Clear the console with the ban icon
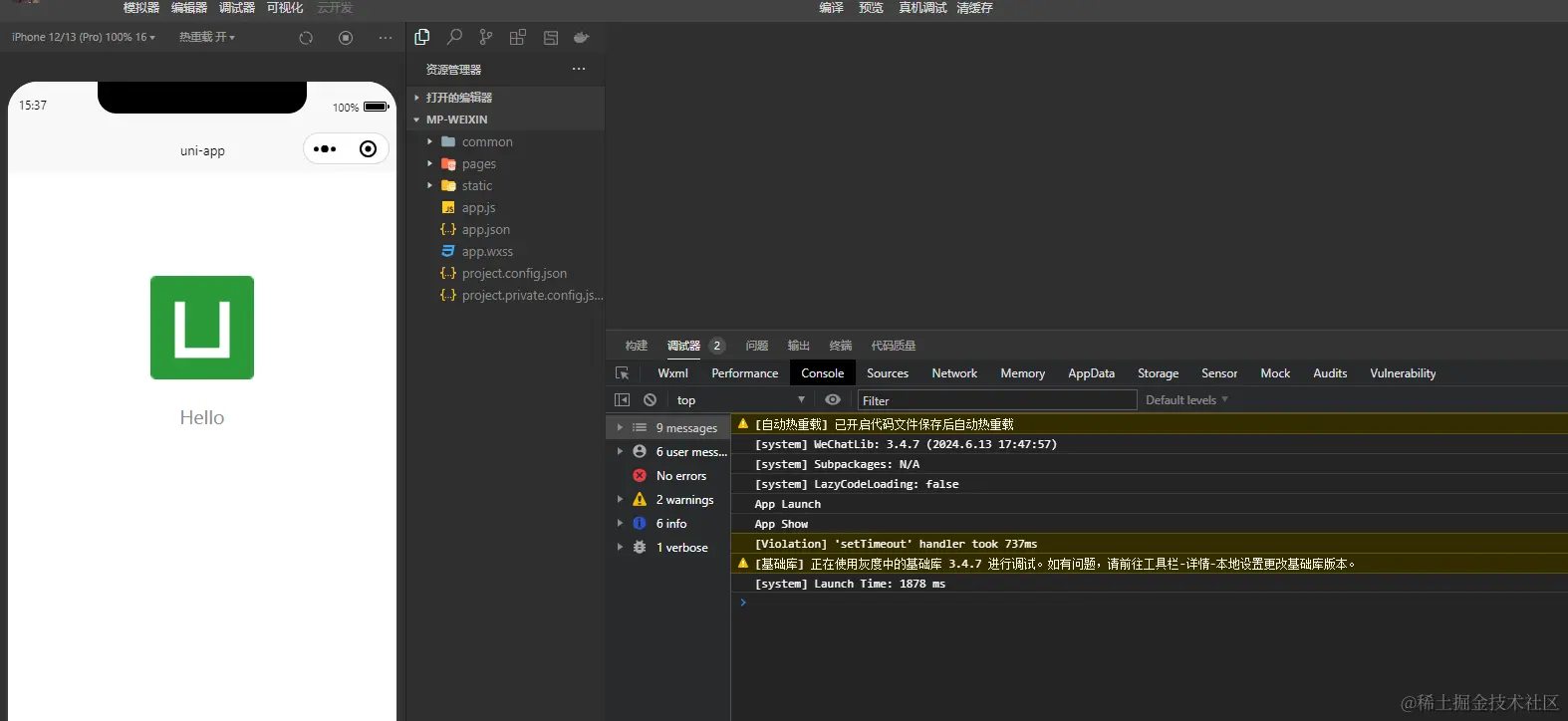Image resolution: width=1568 pixels, height=721 pixels. click(650, 400)
